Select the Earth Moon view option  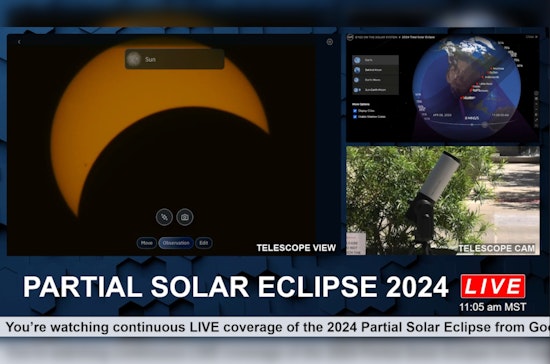point(375,80)
